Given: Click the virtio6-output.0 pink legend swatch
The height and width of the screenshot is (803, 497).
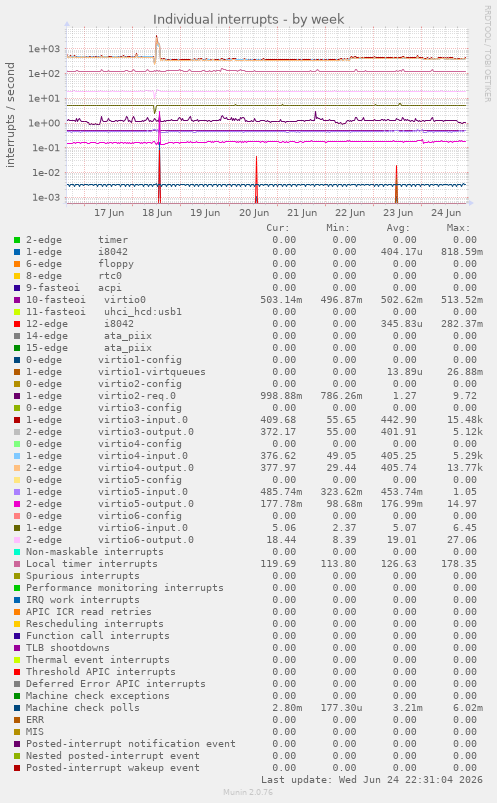Looking at the screenshot, I should pyautogui.click(x=17, y=540).
